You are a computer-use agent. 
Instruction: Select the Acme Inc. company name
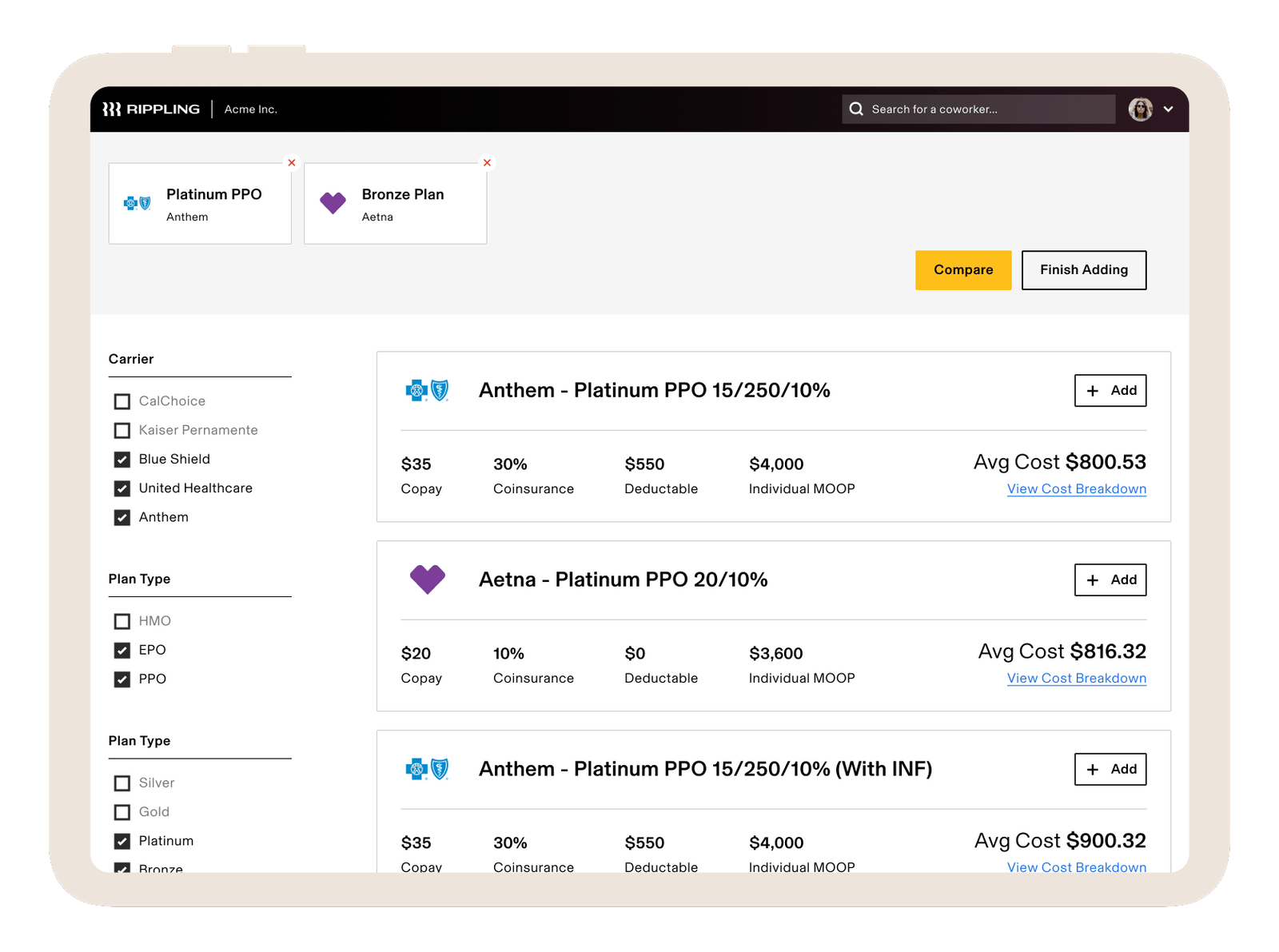[250, 109]
